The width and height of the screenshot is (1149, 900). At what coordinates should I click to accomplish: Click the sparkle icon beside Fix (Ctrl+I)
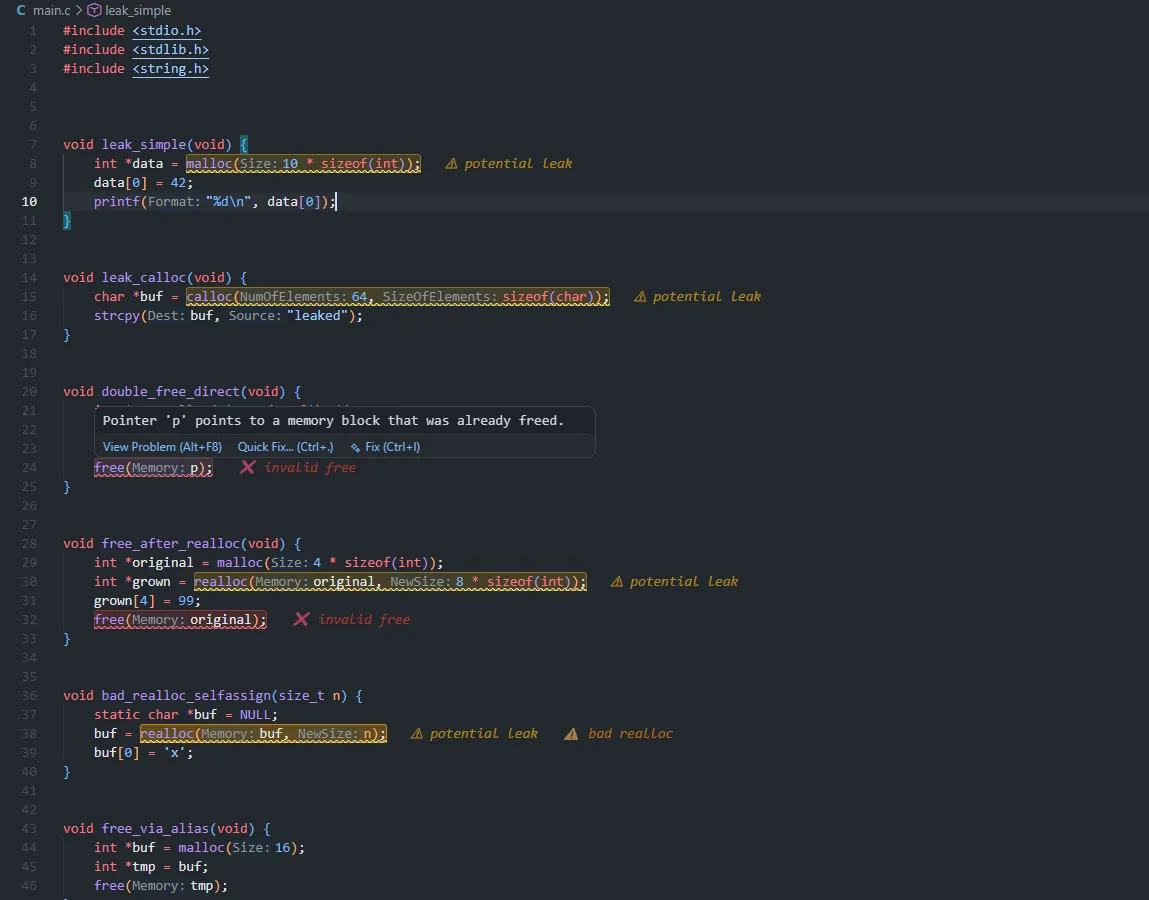click(x=355, y=447)
